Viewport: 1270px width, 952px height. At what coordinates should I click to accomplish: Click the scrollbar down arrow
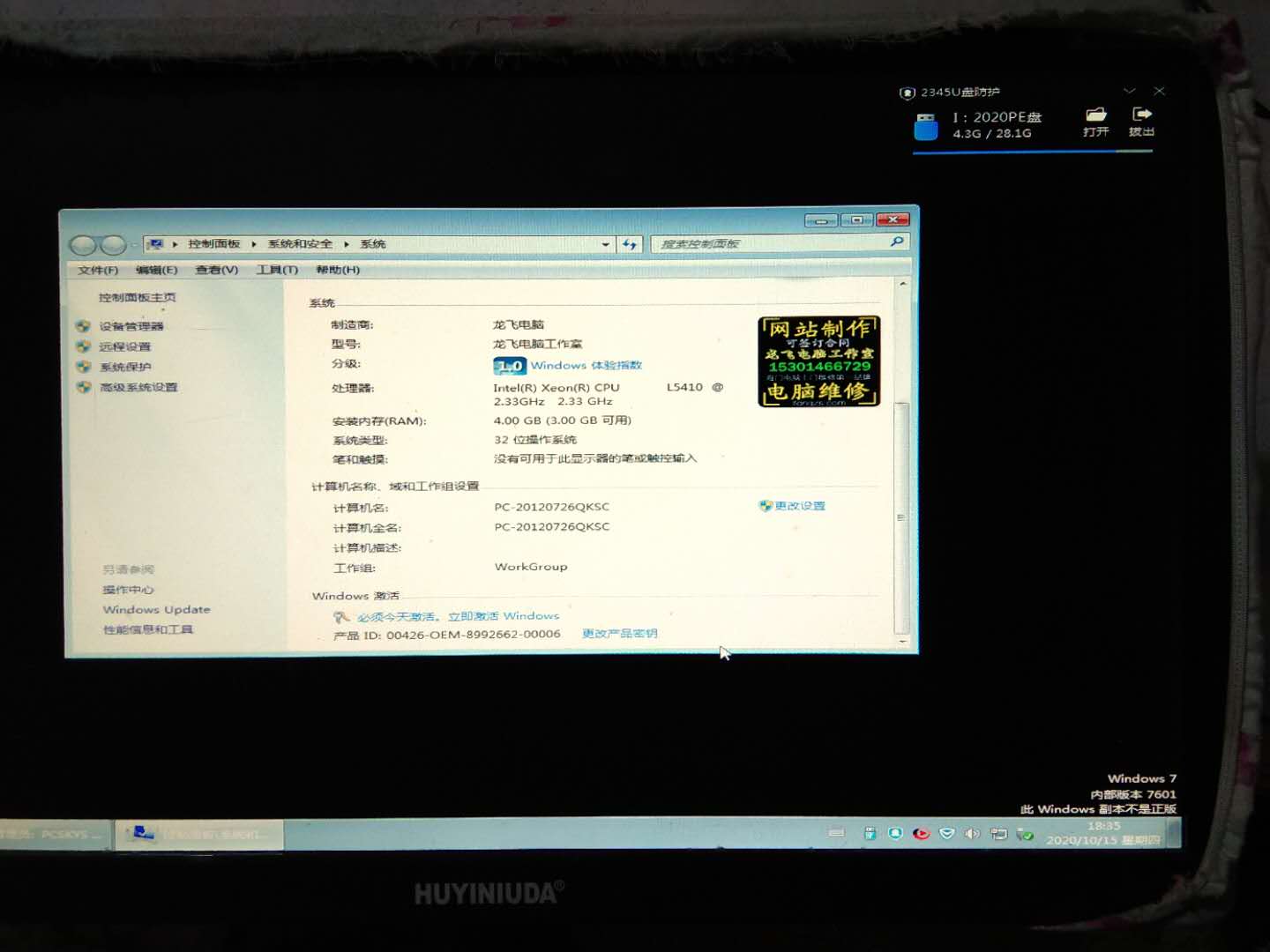pyautogui.click(x=902, y=641)
